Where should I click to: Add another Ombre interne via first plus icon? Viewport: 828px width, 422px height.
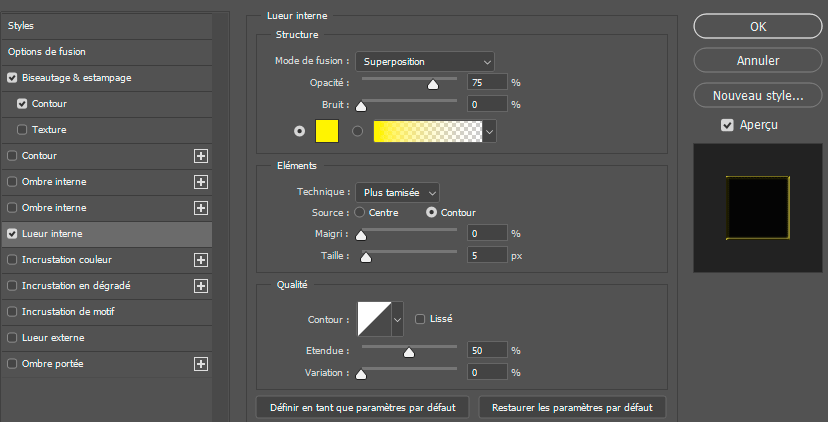pos(200,182)
